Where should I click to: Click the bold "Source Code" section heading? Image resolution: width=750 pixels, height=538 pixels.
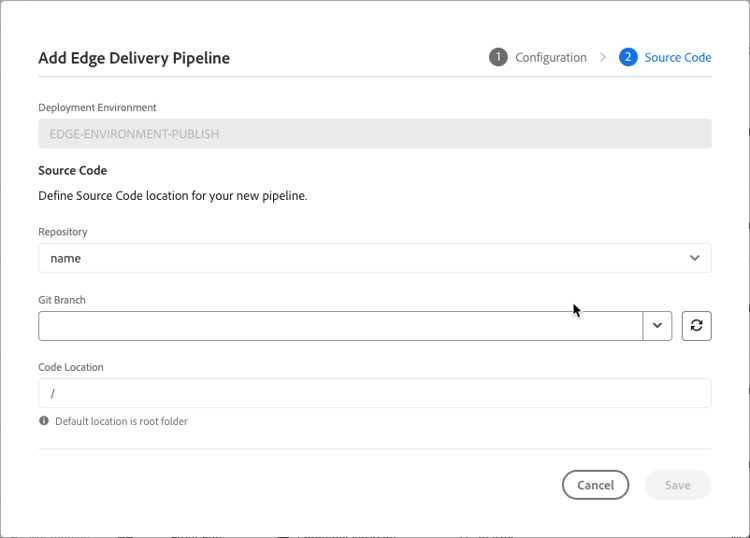72,170
